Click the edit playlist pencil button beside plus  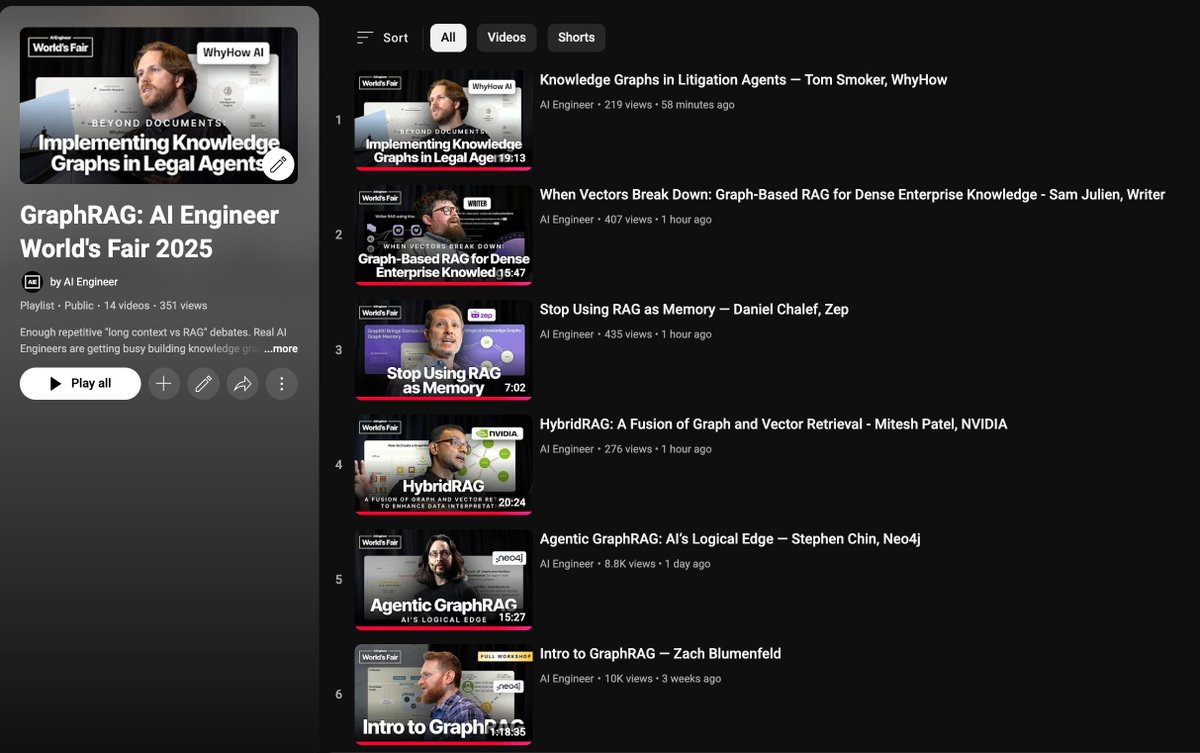tap(203, 383)
